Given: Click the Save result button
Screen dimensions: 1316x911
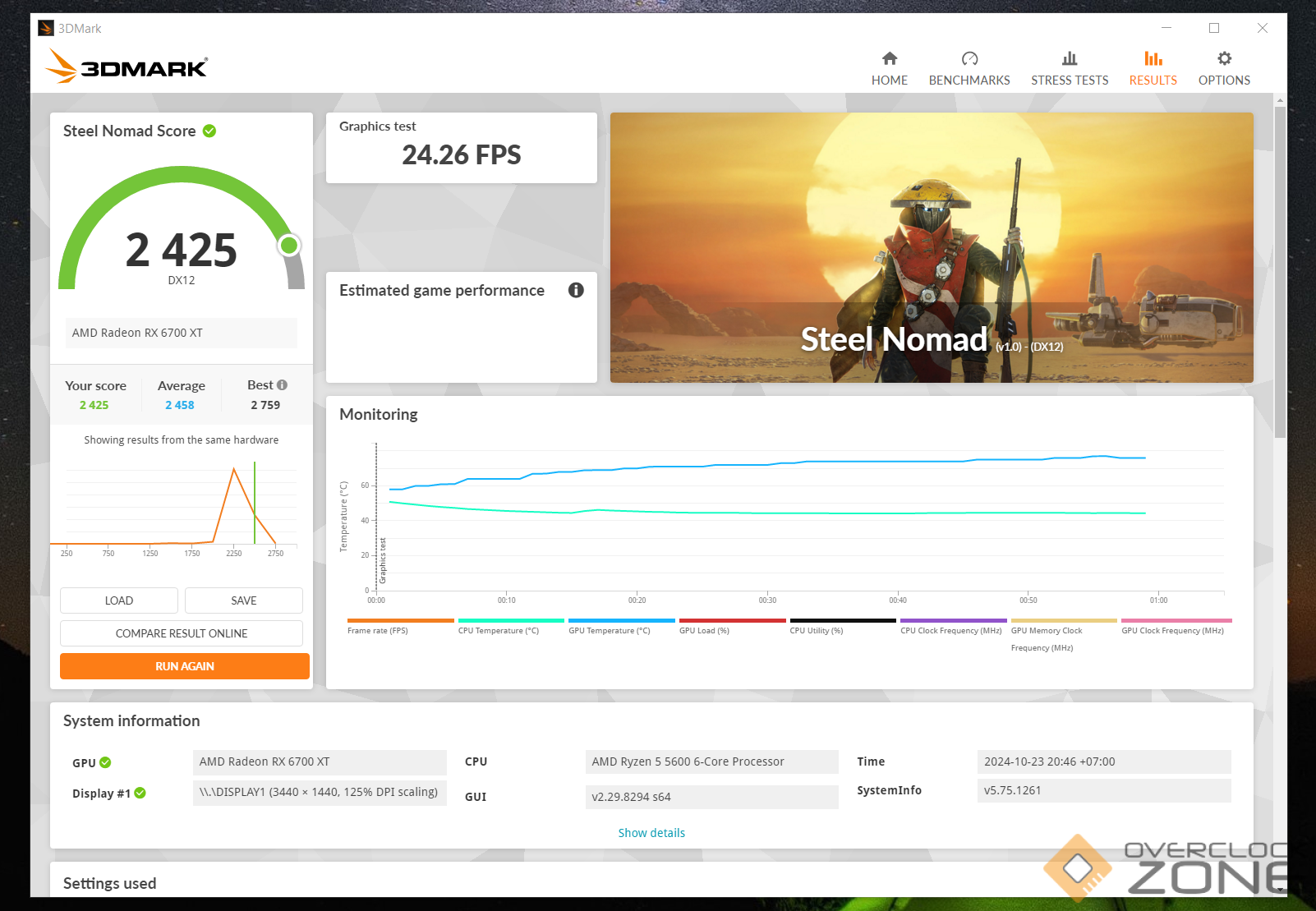Looking at the screenshot, I should (x=244, y=600).
